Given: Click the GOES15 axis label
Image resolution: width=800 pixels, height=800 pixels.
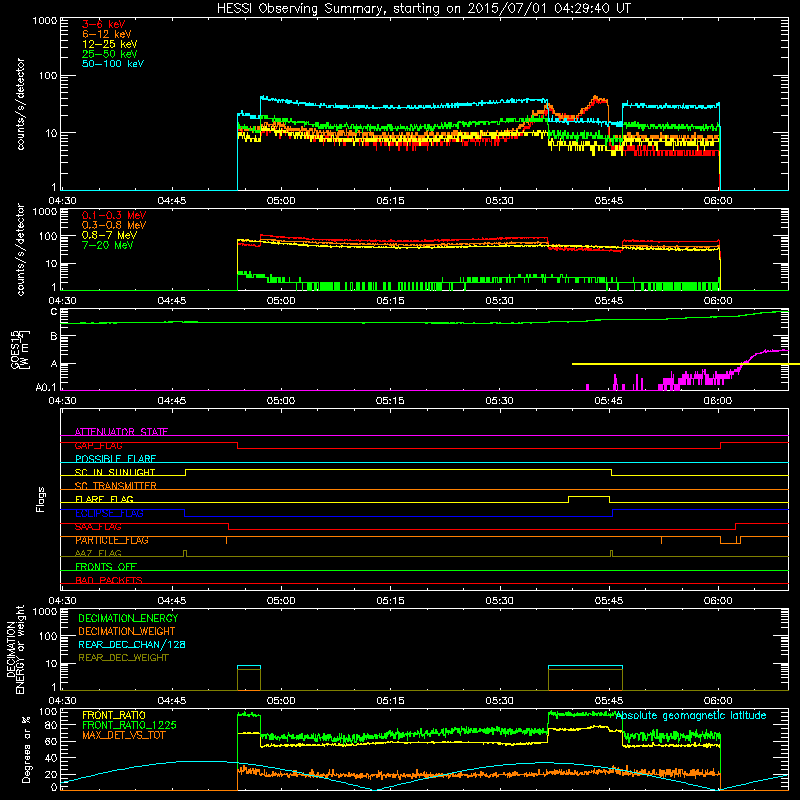Looking at the screenshot, I should point(20,349).
